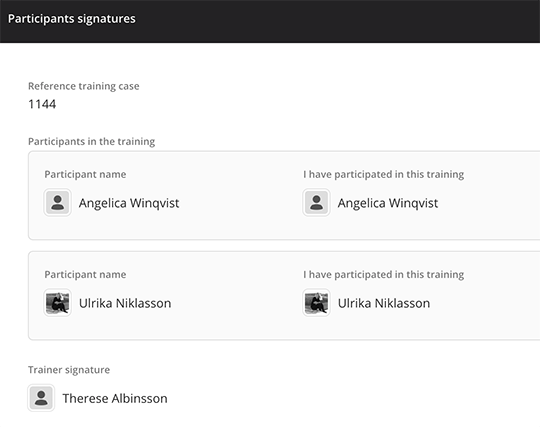Click first 'I have participated in this training' label
The height and width of the screenshot is (427, 540).
(x=384, y=174)
